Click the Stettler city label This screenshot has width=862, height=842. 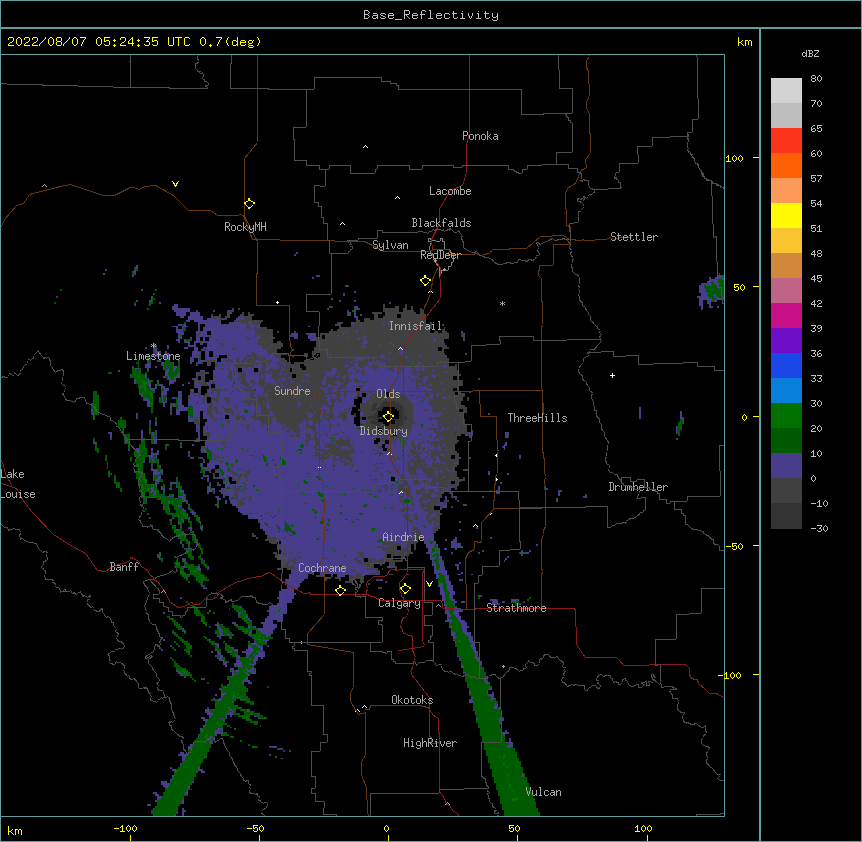click(x=634, y=237)
